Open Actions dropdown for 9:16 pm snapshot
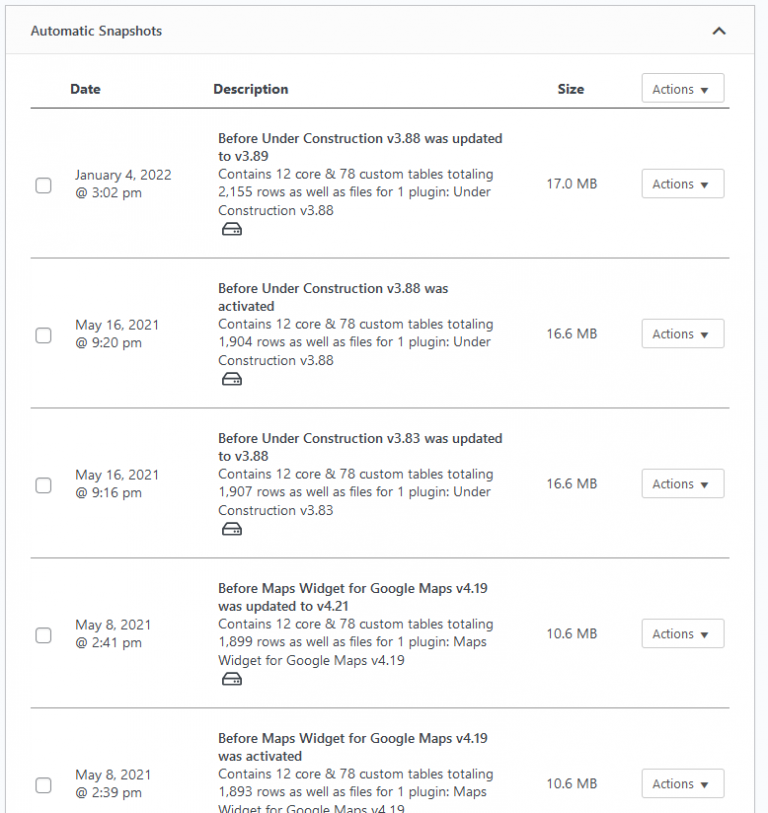This screenshot has width=768, height=813. pos(682,484)
